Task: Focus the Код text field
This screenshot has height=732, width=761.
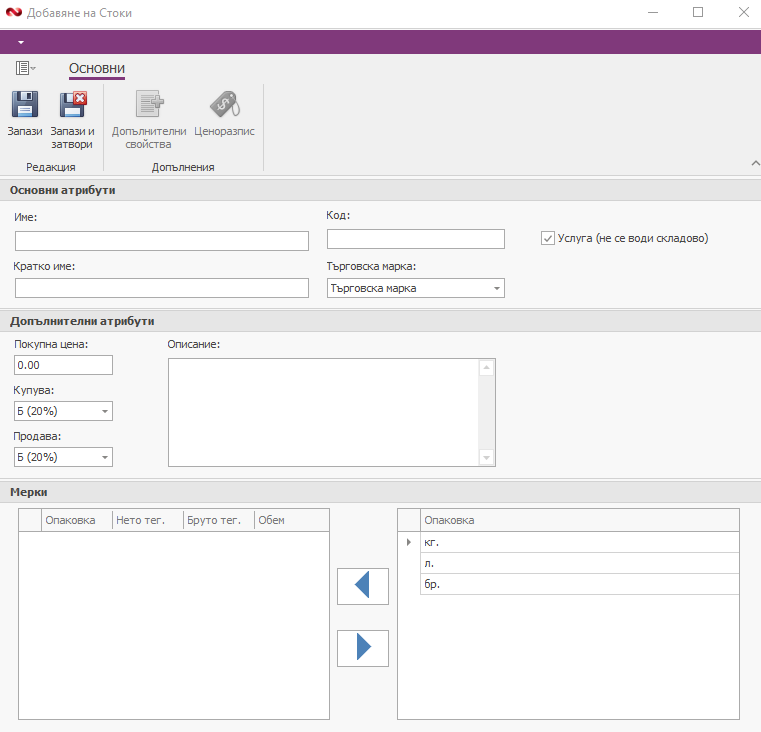Action: click(x=415, y=239)
